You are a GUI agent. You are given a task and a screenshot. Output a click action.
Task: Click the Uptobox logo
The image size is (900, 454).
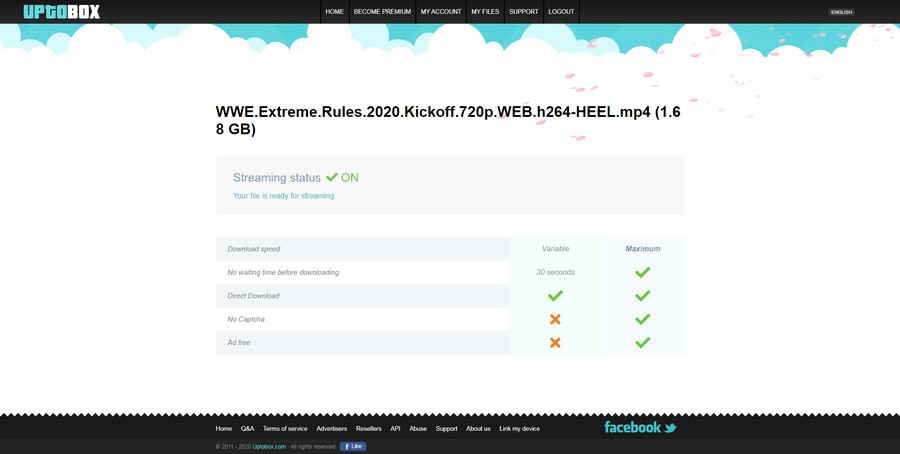[62, 11]
